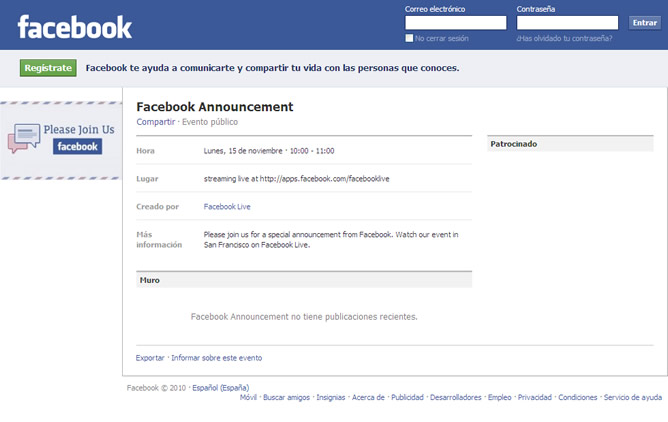Click Privacidad footer link
This screenshot has height=422, width=668.
535,397
